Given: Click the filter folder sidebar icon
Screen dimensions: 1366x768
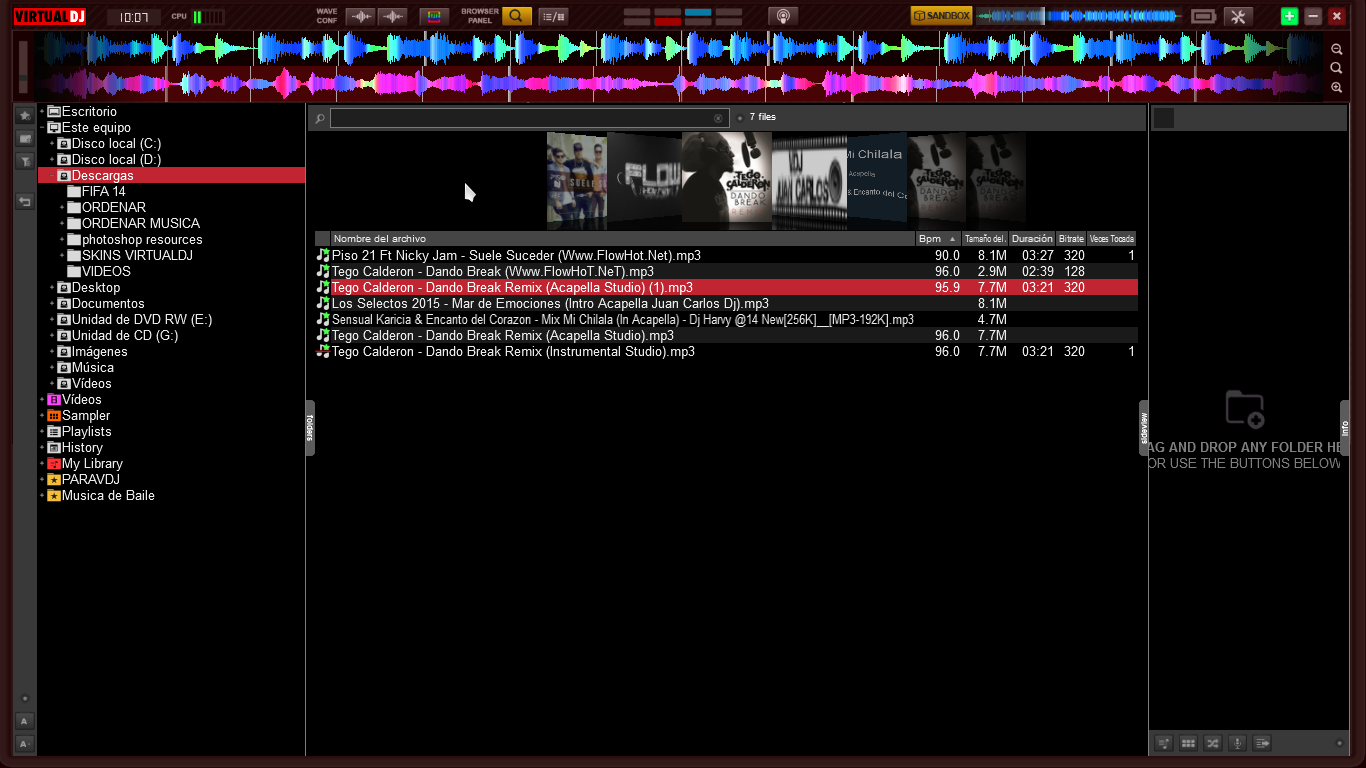Looking at the screenshot, I should (x=24, y=161).
